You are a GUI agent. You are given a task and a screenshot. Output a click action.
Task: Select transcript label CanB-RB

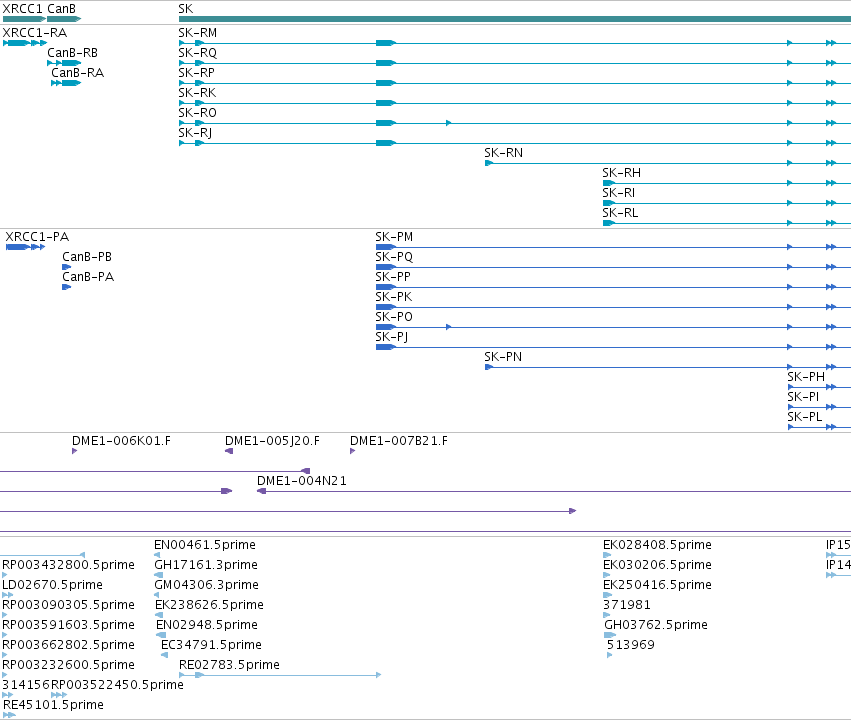tap(72, 53)
